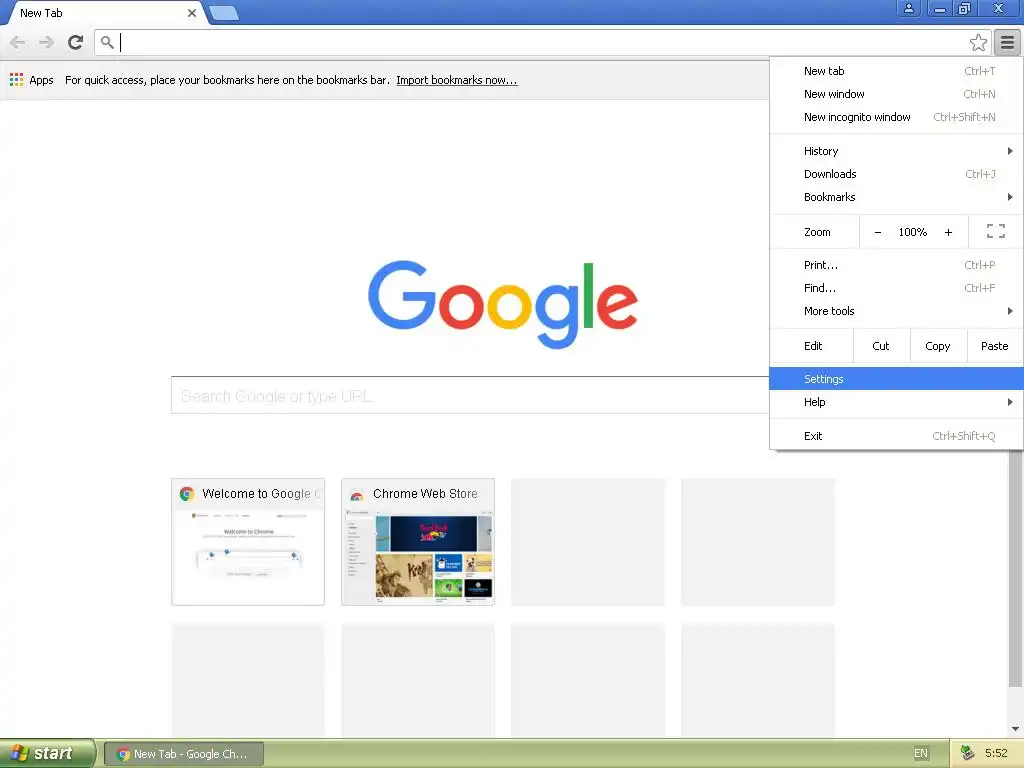Click Import bookmarks now link
Screen dimensions: 1024x768
(x=456, y=80)
